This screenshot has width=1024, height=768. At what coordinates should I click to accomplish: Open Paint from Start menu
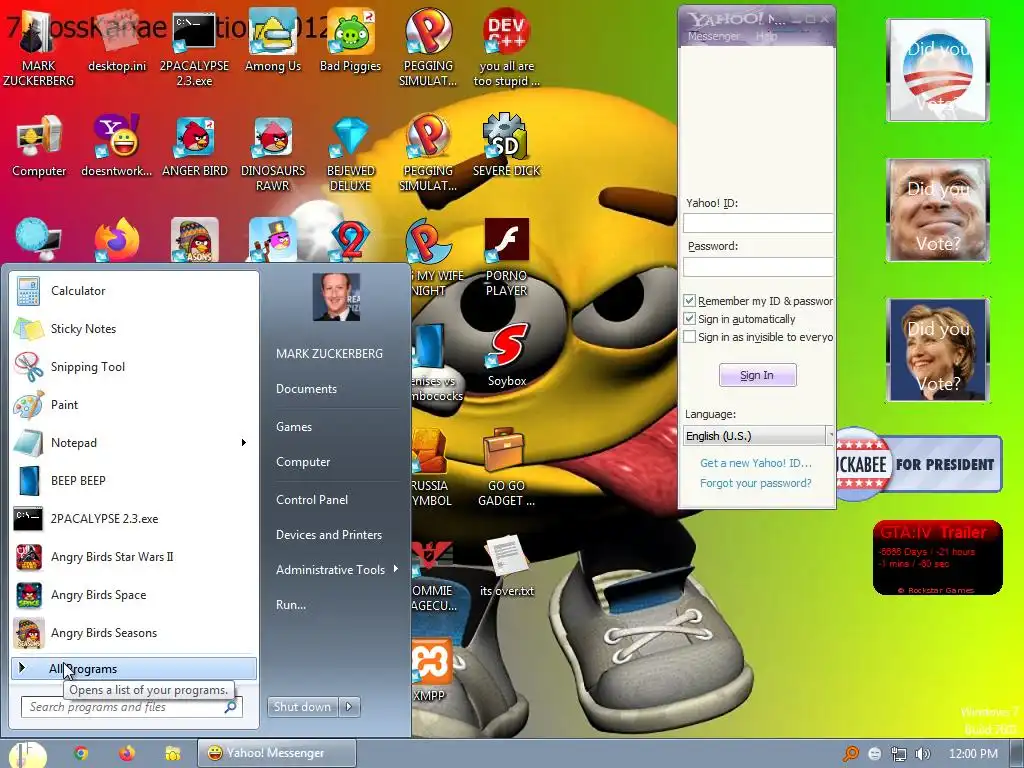point(133,404)
